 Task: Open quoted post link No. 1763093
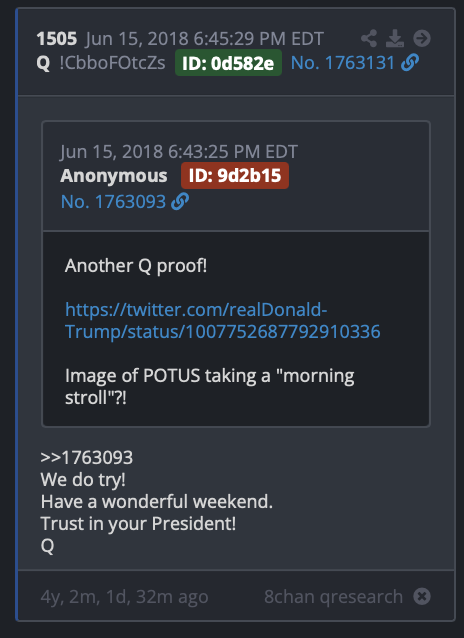coord(114,202)
